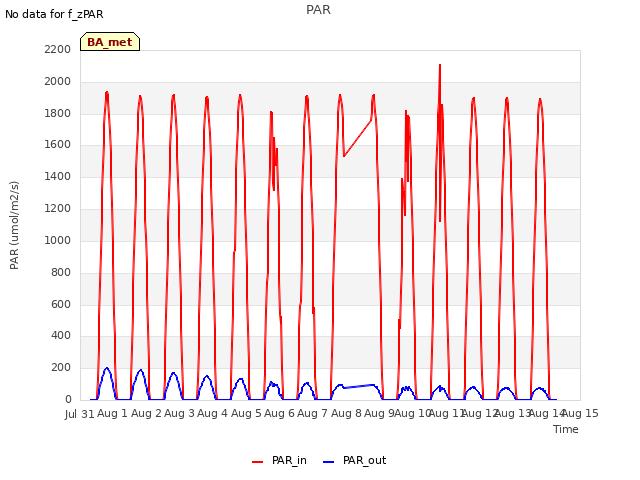The image size is (640, 480).
Task: Toggle the PAR_in legend entry
Action: (279, 461)
